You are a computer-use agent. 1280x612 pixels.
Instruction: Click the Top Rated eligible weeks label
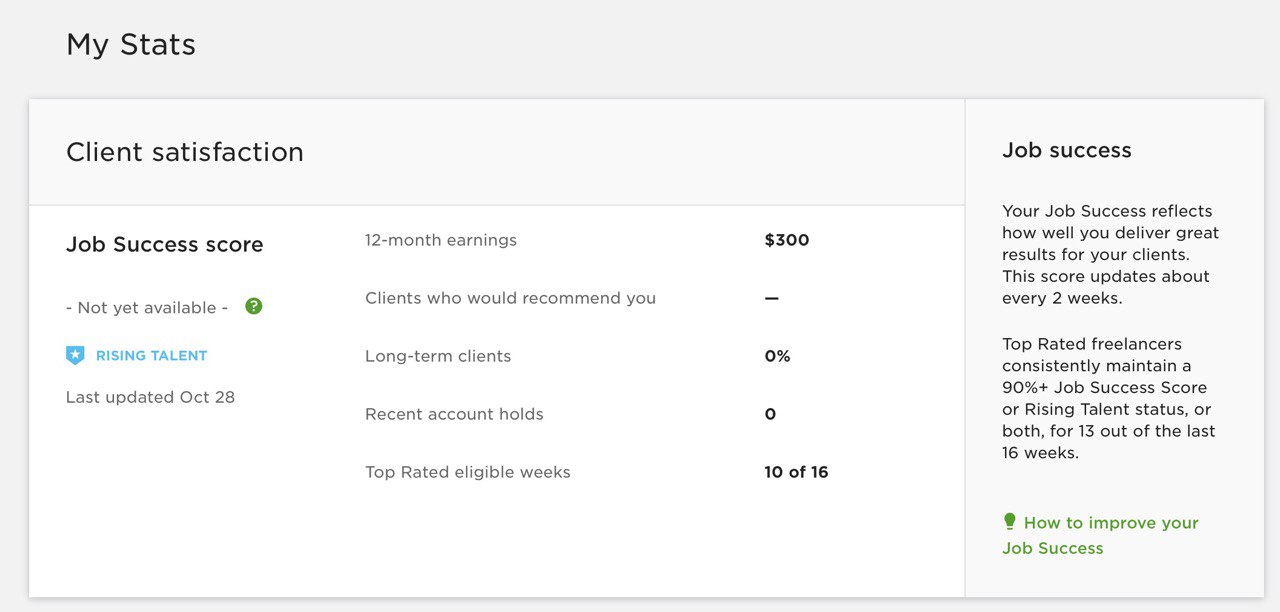click(x=467, y=472)
